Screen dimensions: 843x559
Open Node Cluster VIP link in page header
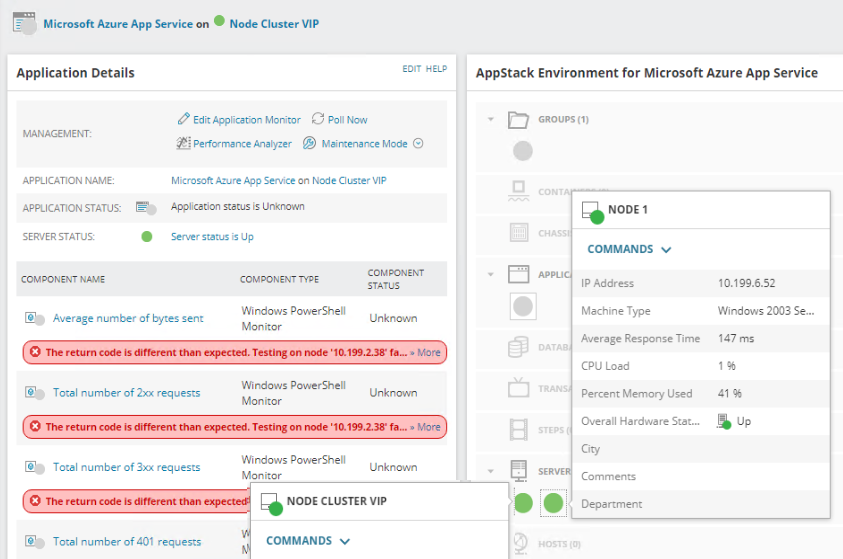274,24
